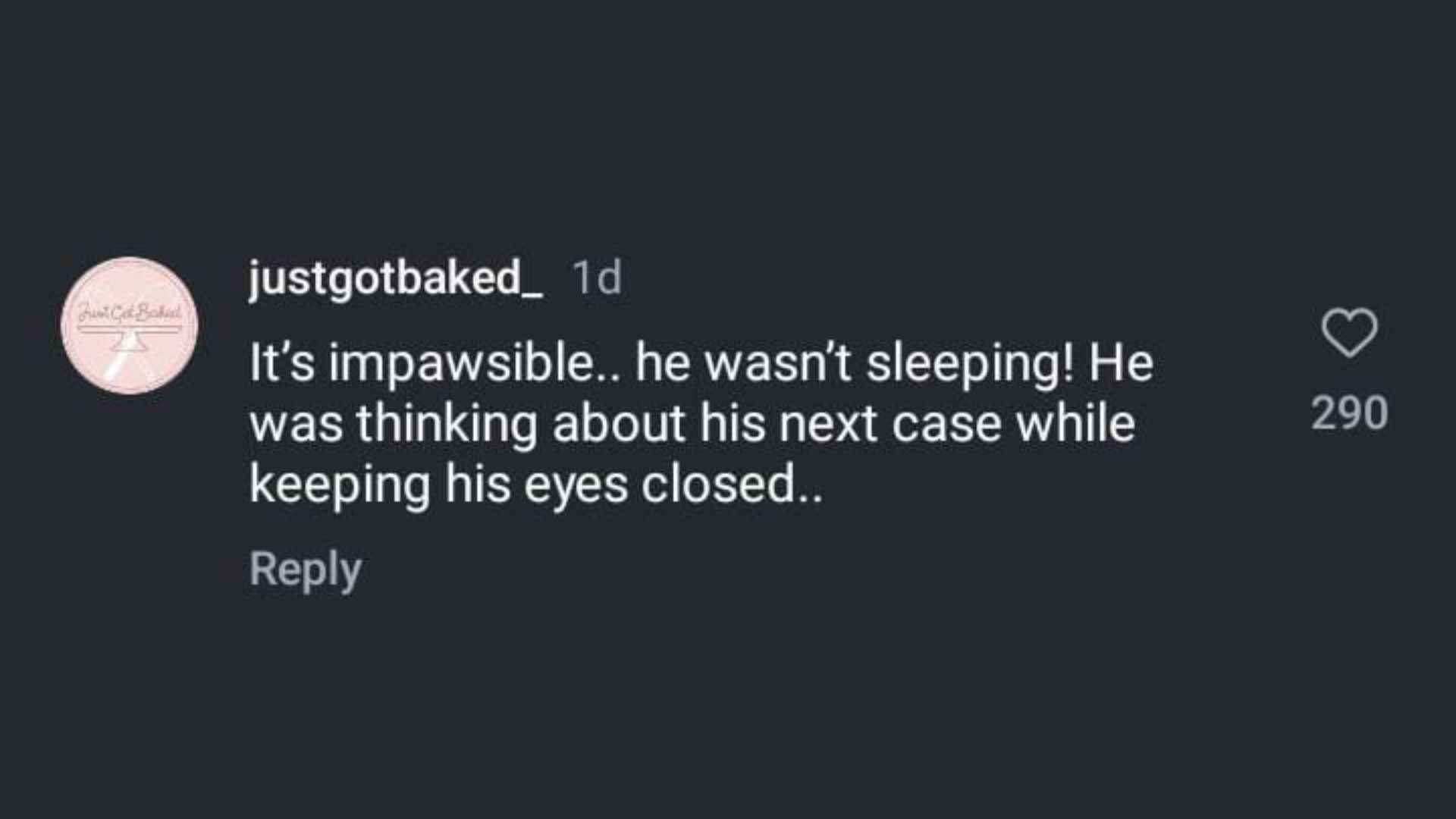Reply to the justgotbaked_ comment
Screen dimensions: 1456x819
point(305,570)
